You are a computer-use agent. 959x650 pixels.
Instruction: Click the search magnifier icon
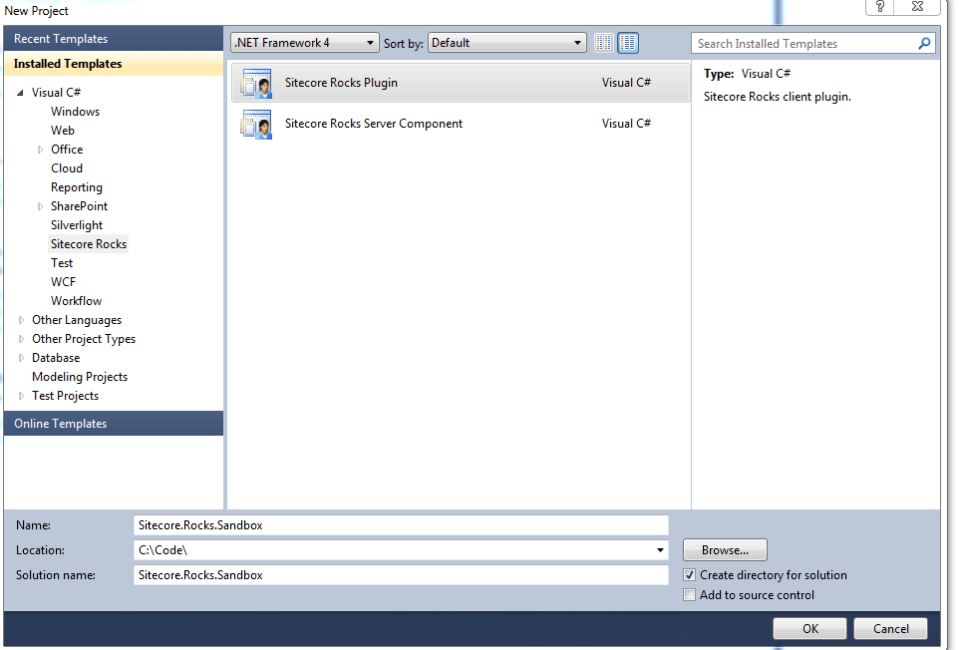click(925, 43)
